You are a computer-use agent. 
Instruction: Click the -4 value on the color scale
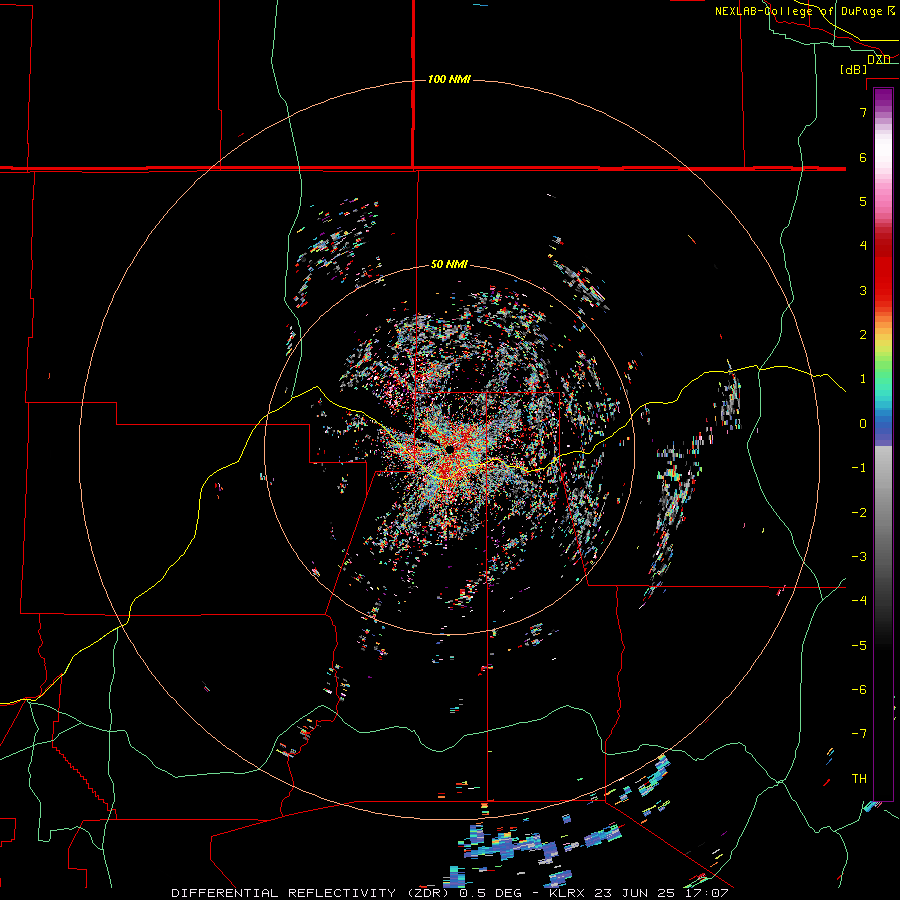pyautogui.click(x=859, y=601)
